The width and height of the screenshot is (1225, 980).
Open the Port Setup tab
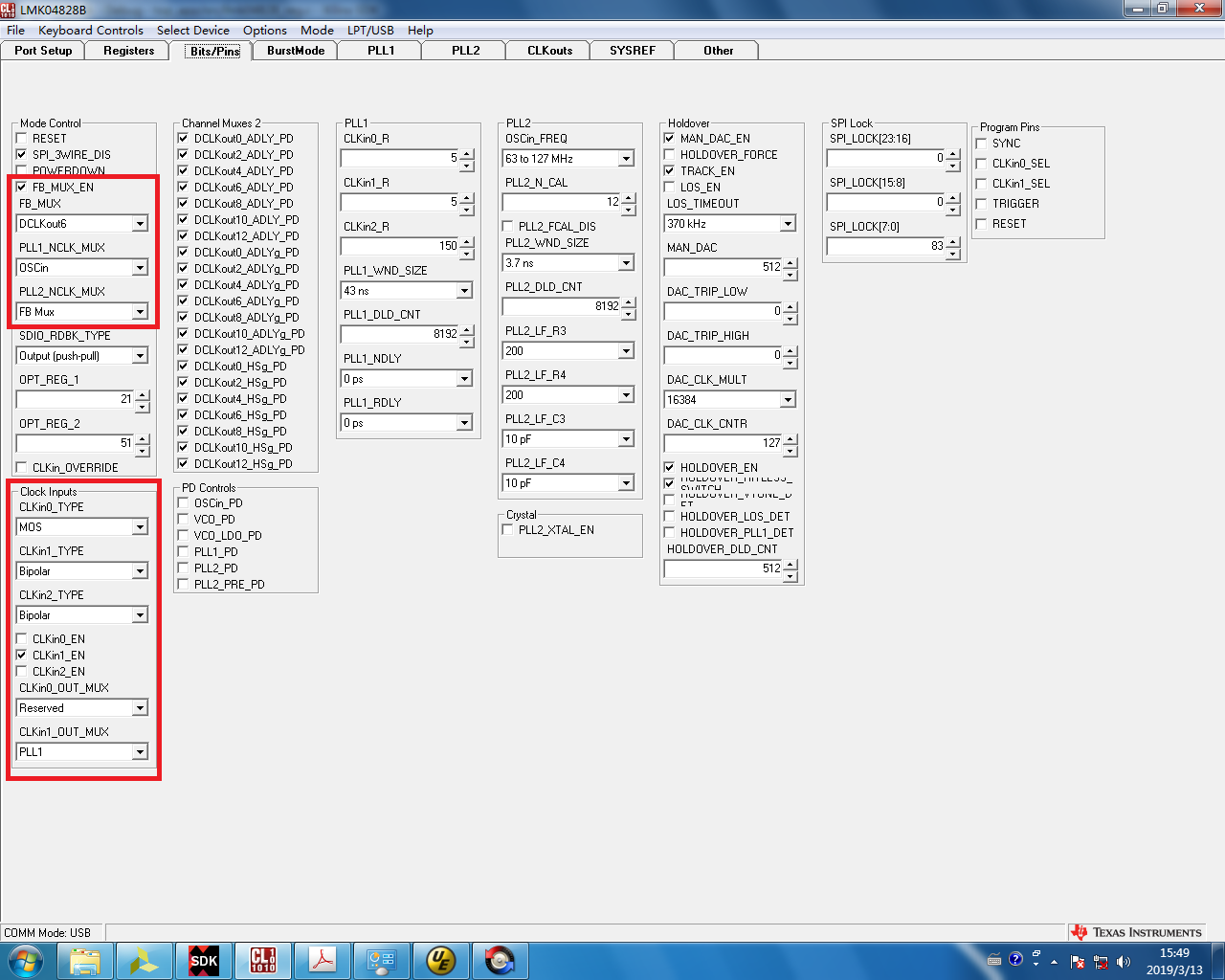click(43, 51)
